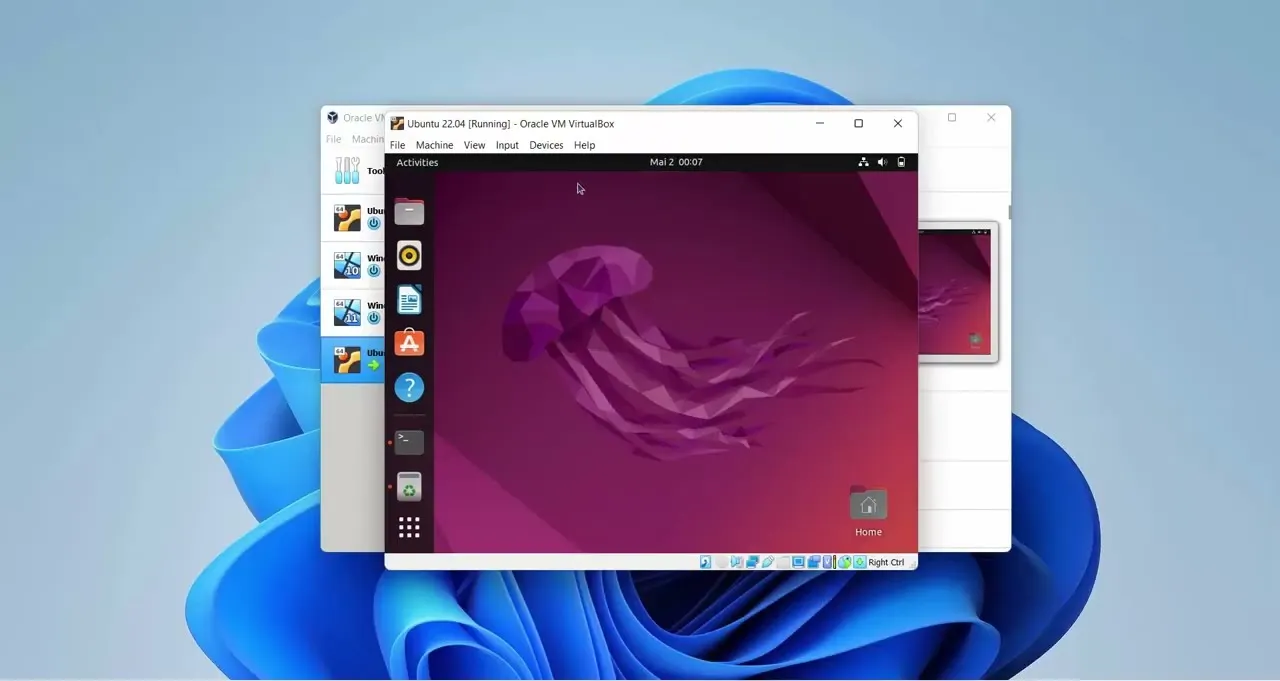This screenshot has width=1280, height=681.
Task: Click the Right Ctrl host key label
Action: [x=886, y=562]
